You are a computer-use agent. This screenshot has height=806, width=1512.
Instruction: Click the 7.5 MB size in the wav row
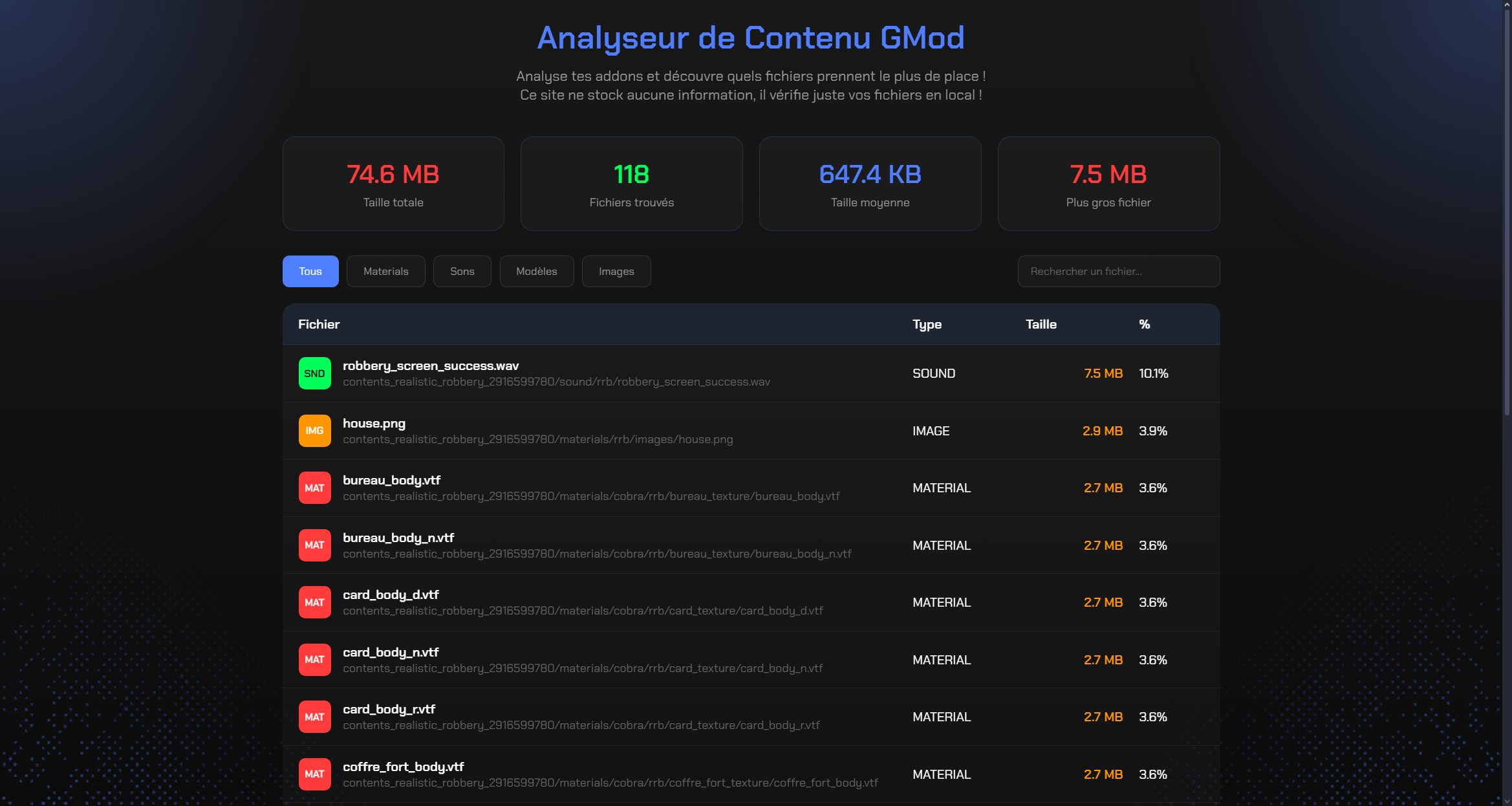click(x=1103, y=374)
